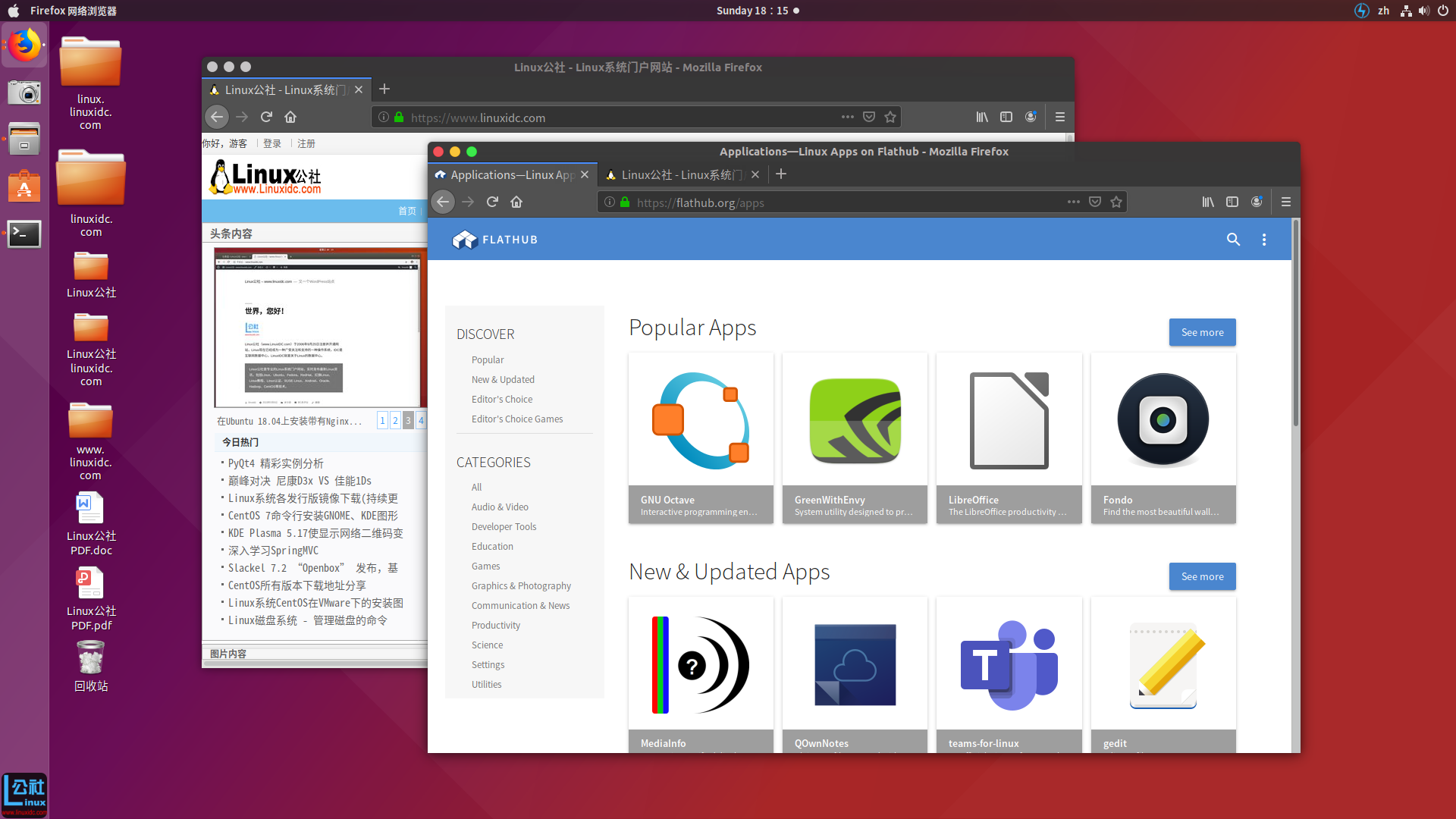
Task: Click 登录 link on Linuxidc page
Action: point(272,143)
